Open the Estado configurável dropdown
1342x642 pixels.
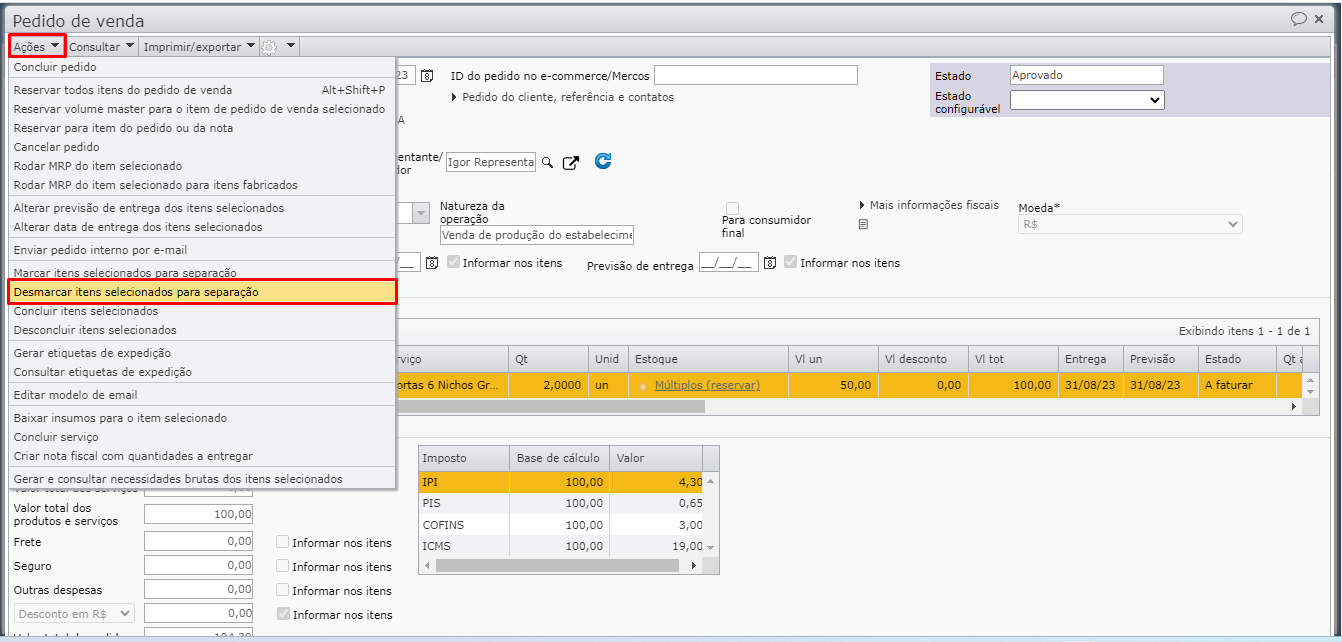tap(1087, 100)
